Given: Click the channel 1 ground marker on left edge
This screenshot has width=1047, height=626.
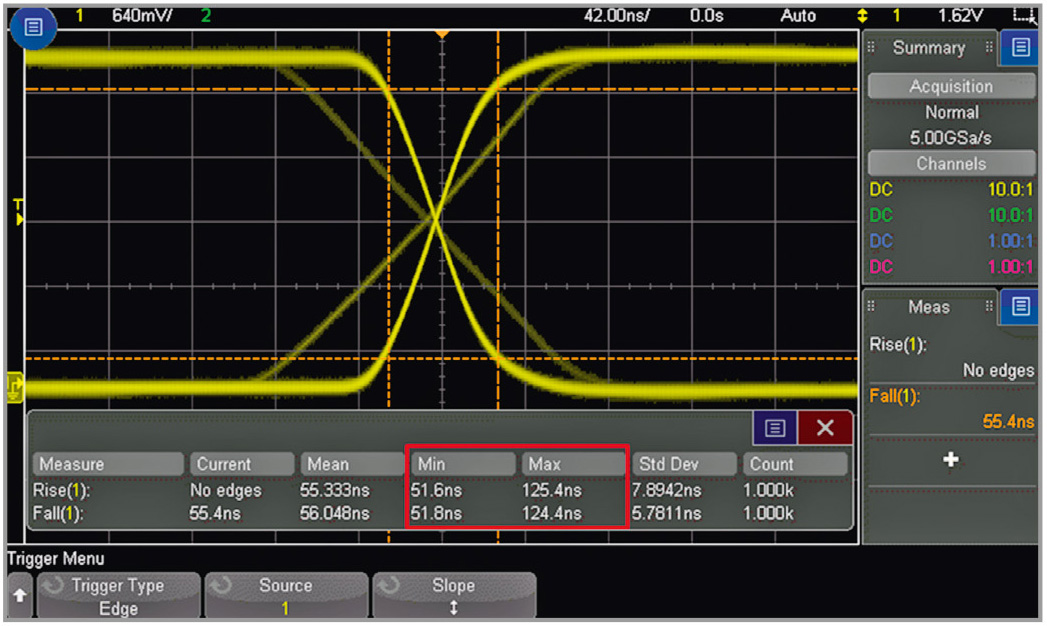Looking at the screenshot, I should click(x=15, y=383).
